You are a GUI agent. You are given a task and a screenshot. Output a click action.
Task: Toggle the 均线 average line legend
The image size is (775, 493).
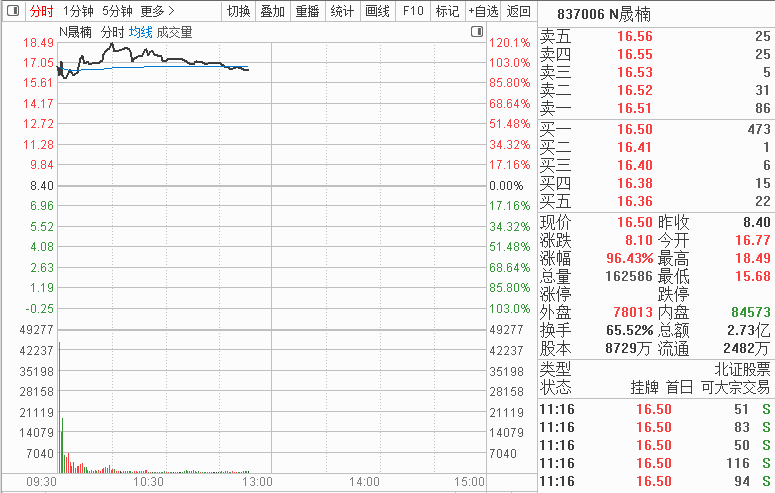pyautogui.click(x=140, y=33)
